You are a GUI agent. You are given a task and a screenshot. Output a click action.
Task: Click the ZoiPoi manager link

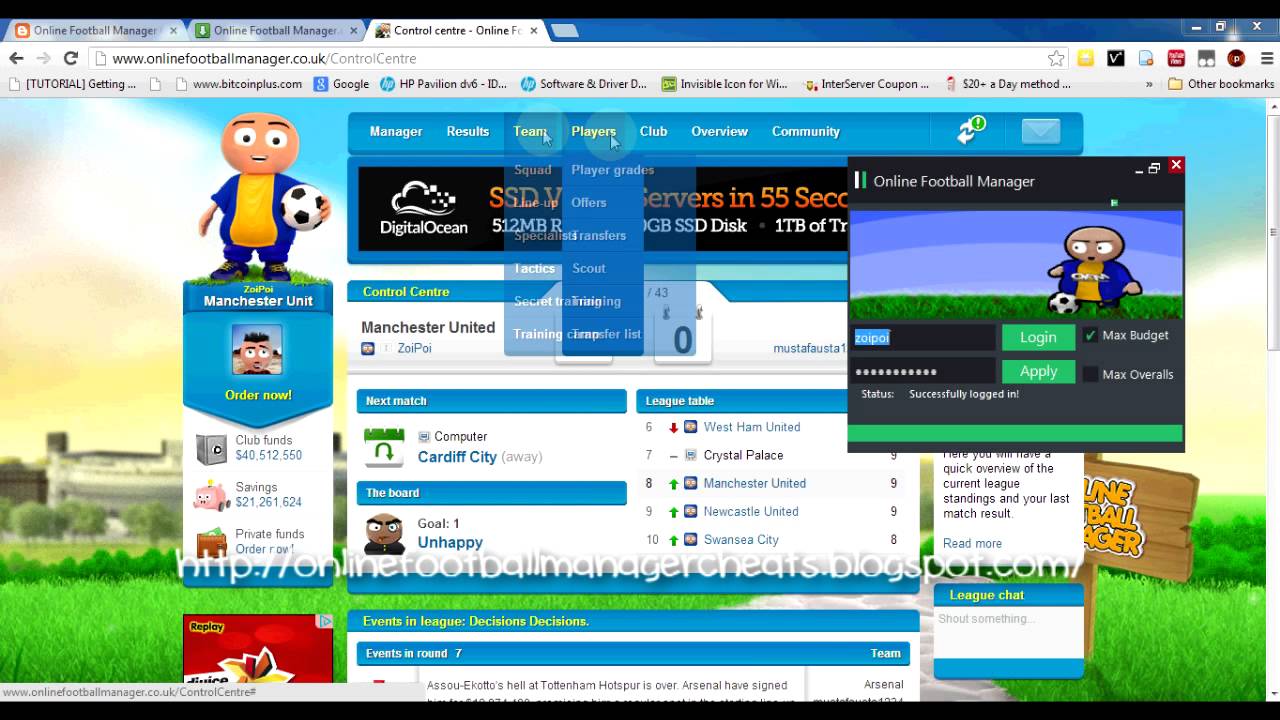coord(414,348)
